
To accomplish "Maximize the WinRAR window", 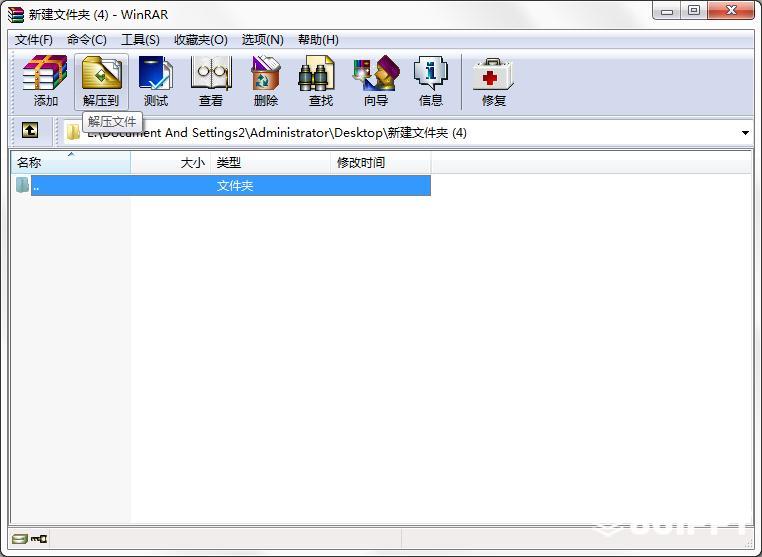I will point(694,11).
